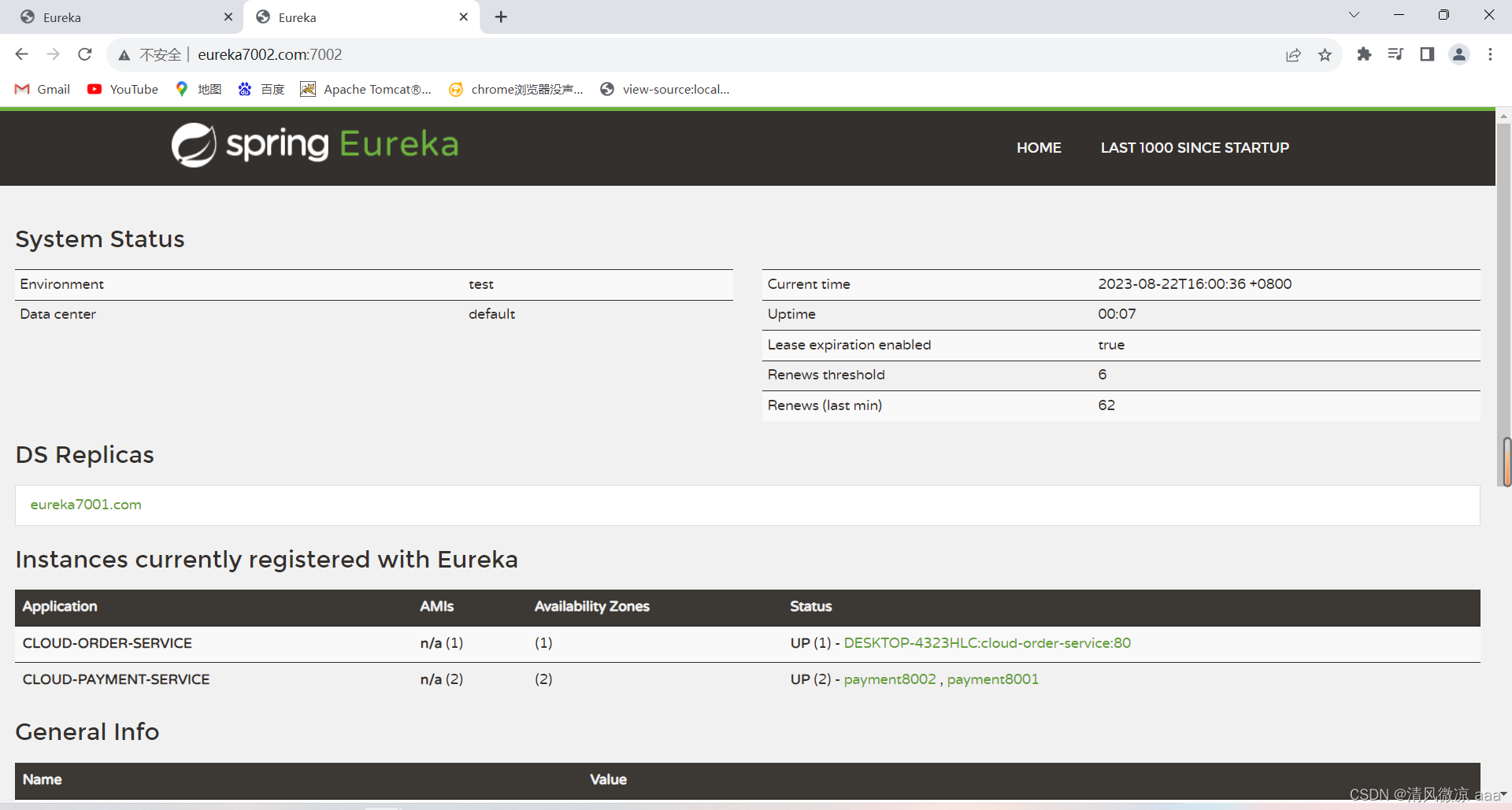1512x810 pixels.
Task: Open the payment8002 instance link
Action: [890, 679]
